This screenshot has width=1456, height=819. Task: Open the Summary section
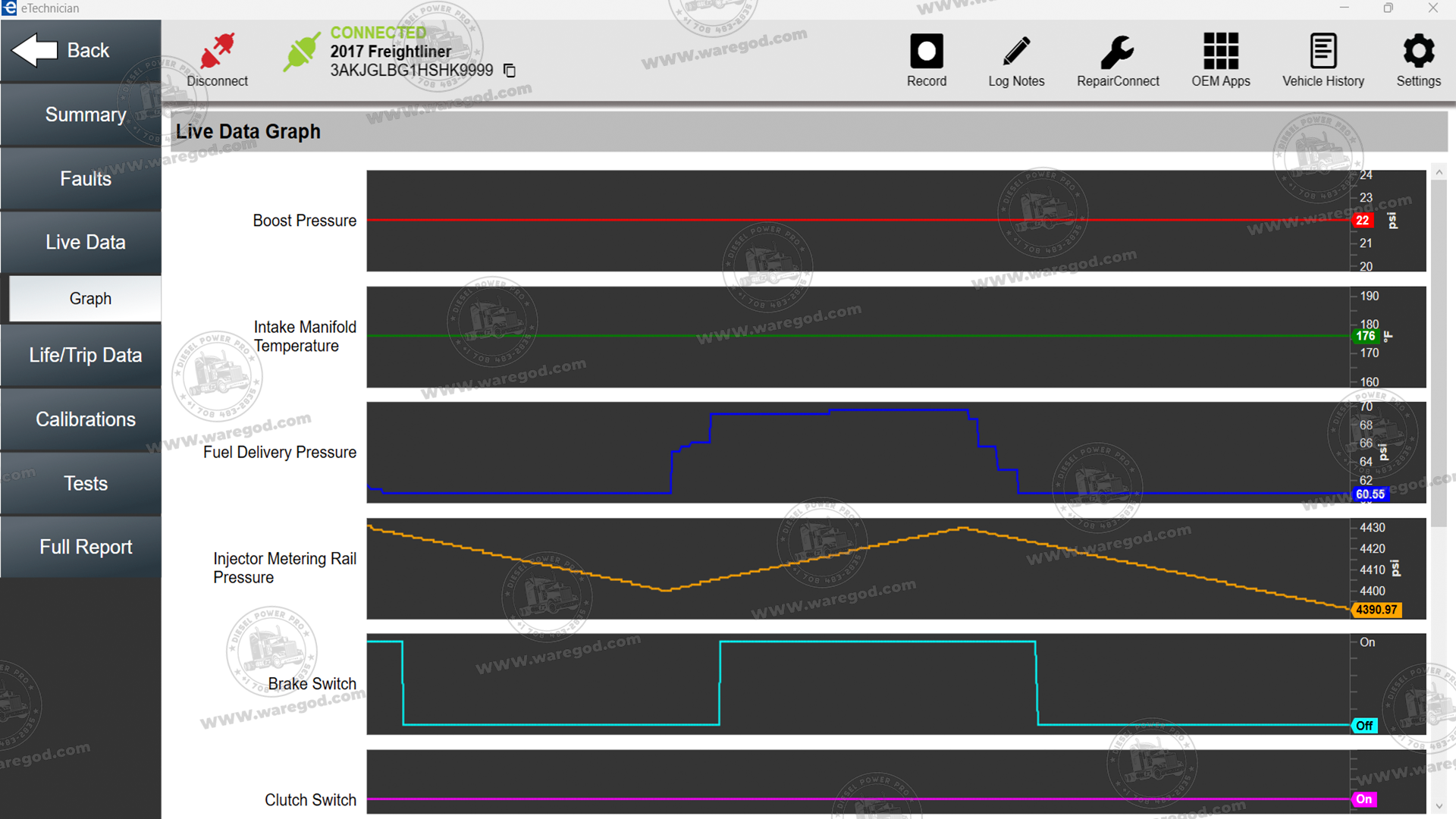click(85, 115)
